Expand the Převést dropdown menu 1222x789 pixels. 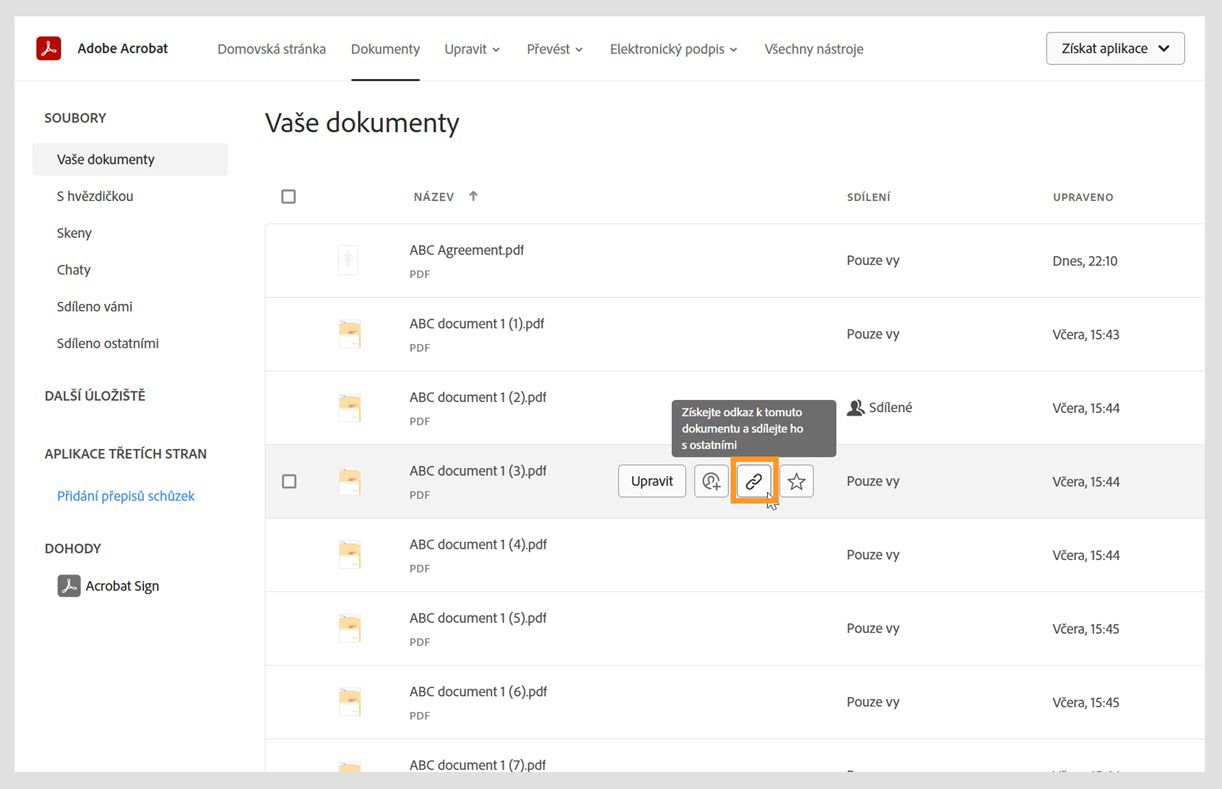pyautogui.click(x=555, y=49)
